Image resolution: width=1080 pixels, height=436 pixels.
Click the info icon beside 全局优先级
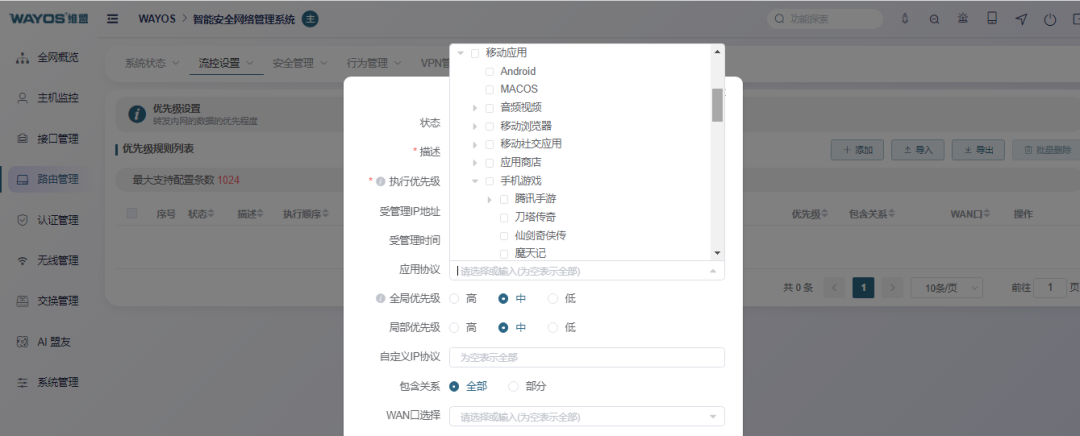(380, 299)
